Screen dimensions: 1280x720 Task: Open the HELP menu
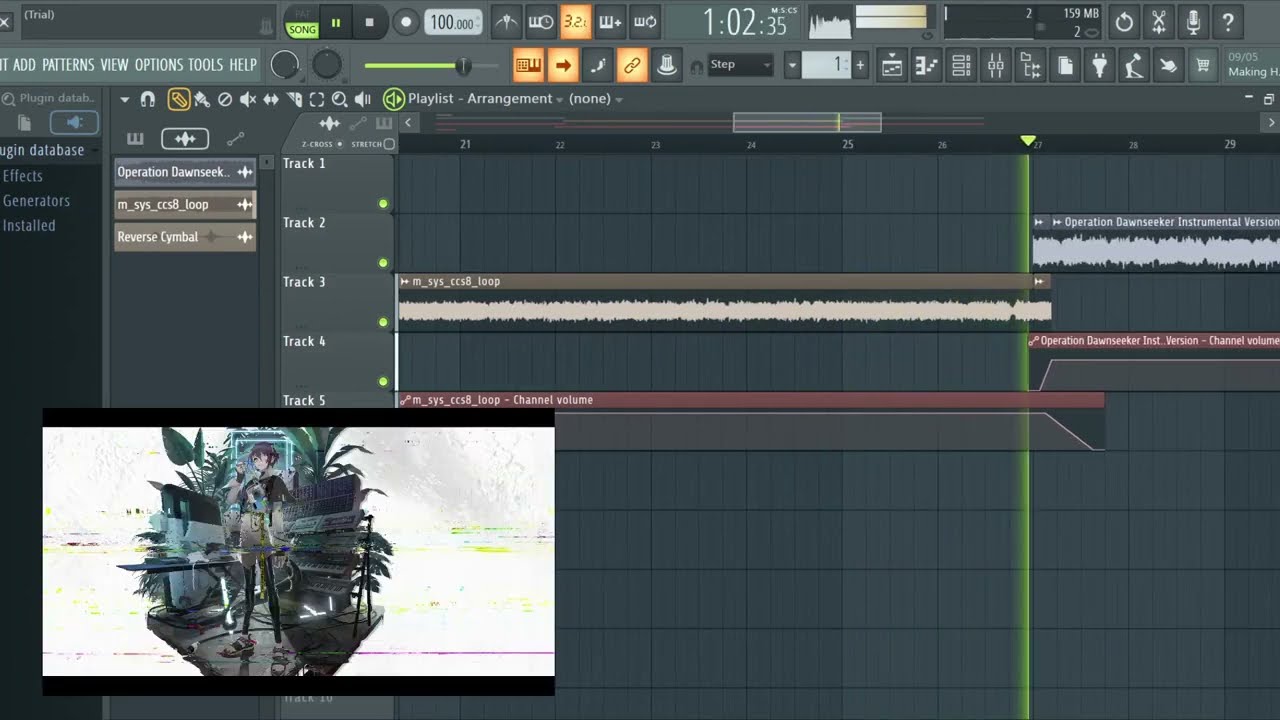click(x=243, y=64)
